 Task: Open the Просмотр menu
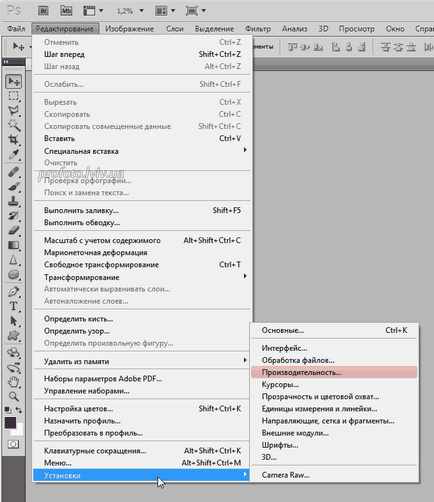click(x=356, y=29)
